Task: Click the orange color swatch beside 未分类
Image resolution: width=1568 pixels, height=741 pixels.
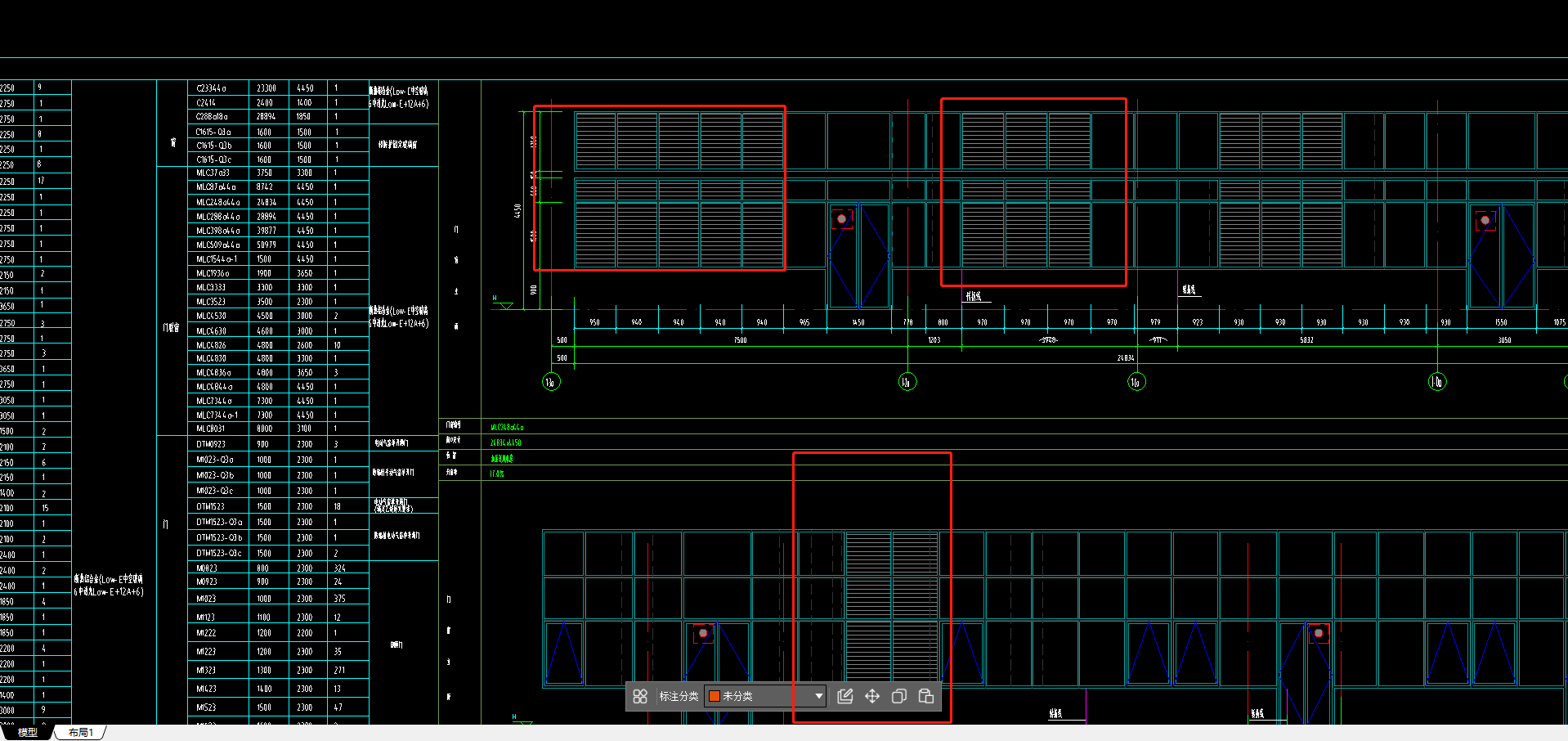Action: (x=714, y=696)
